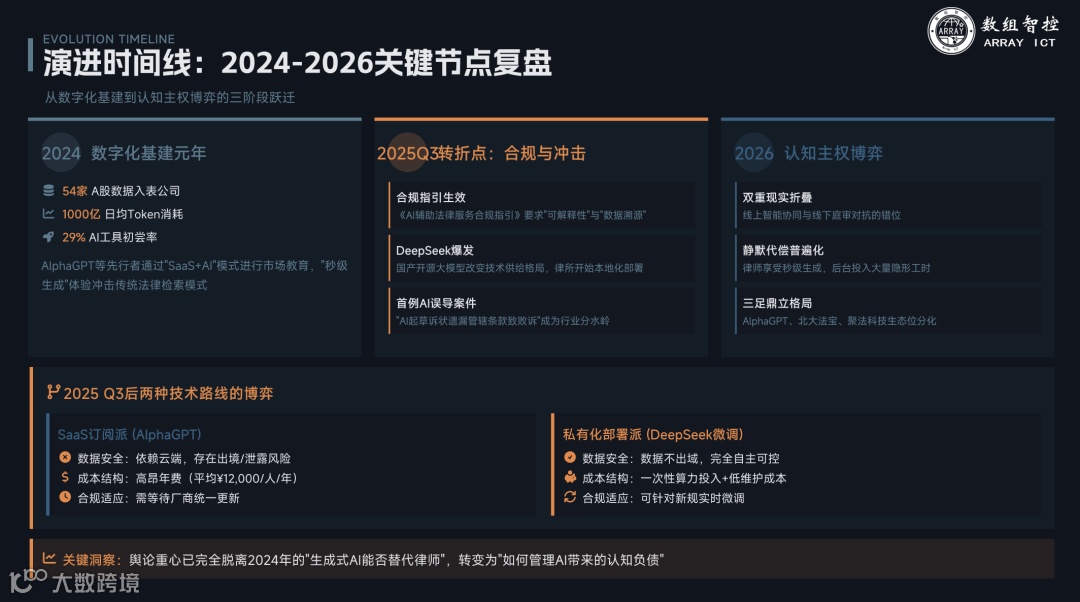Click subtitle 从数字化基建到认知主权博弈的三阶段跃迁

[x=169, y=98]
